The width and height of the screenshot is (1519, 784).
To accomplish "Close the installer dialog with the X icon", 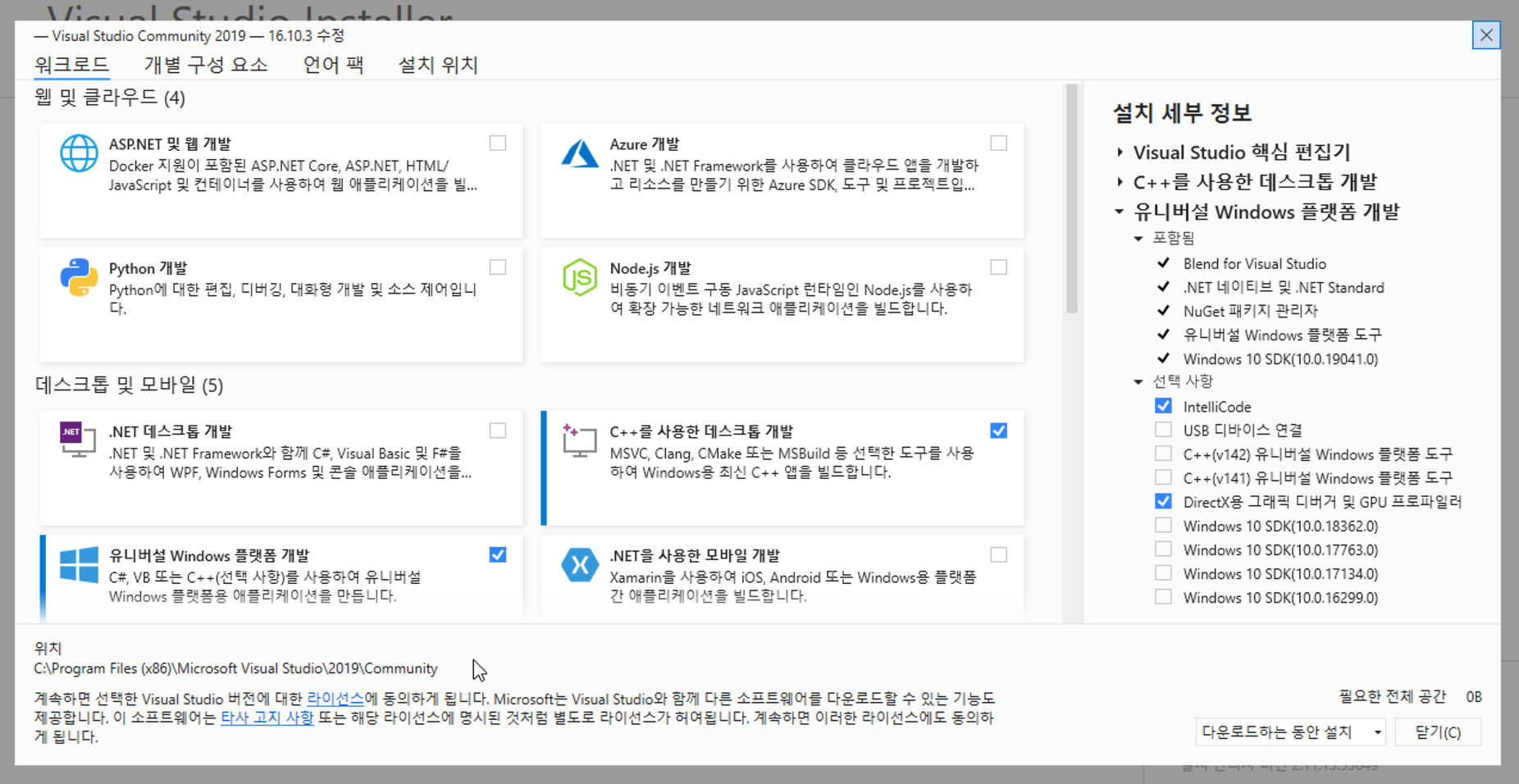I will tap(1486, 35).
